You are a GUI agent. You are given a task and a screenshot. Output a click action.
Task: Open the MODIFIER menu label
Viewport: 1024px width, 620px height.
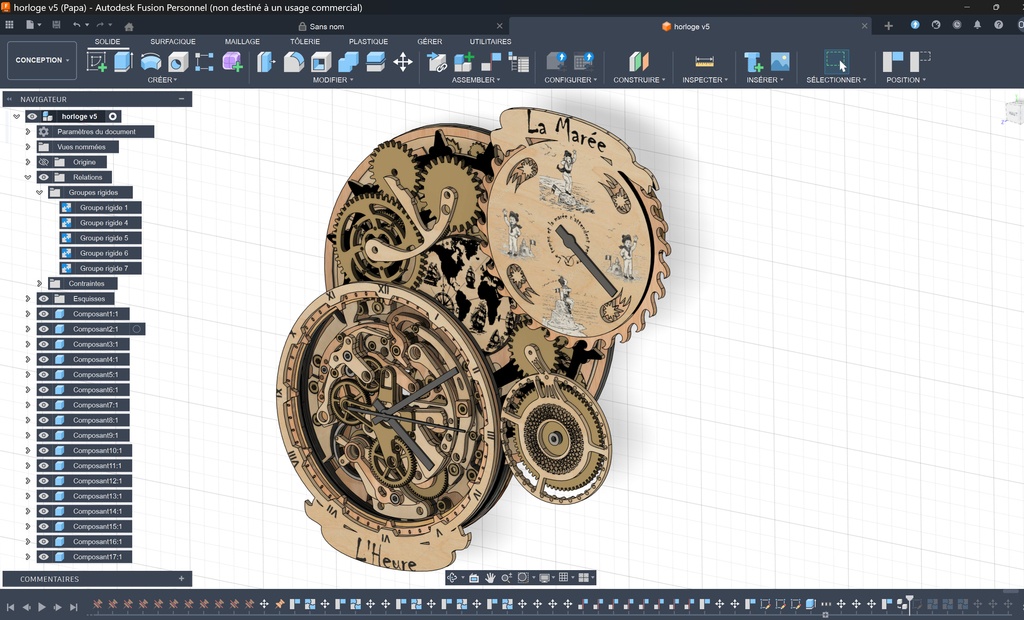pyautogui.click(x=329, y=80)
